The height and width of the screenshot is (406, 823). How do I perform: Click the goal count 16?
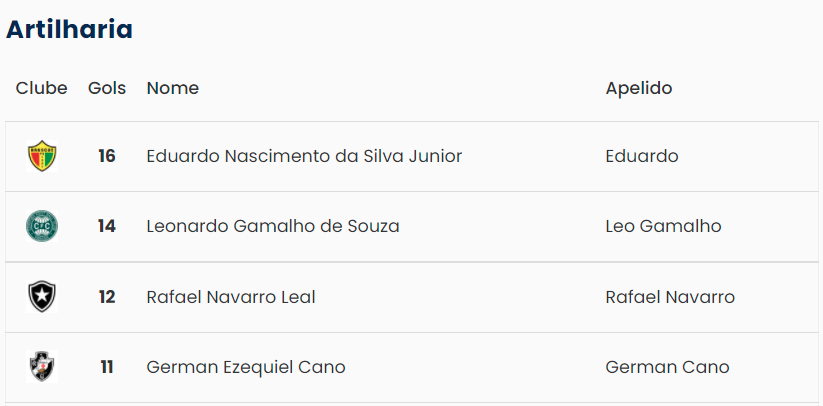[x=107, y=156]
